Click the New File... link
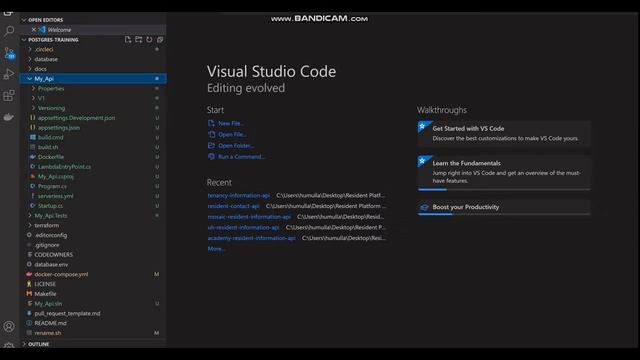Screen dimensions: 640x360 (x=231, y=123)
